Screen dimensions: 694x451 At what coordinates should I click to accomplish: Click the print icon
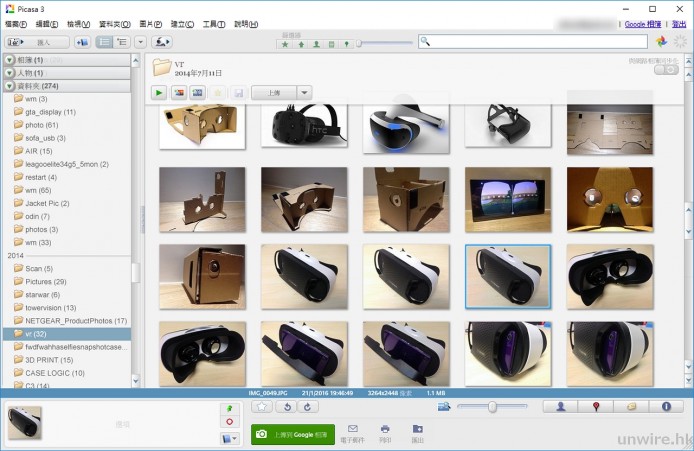(x=384, y=428)
